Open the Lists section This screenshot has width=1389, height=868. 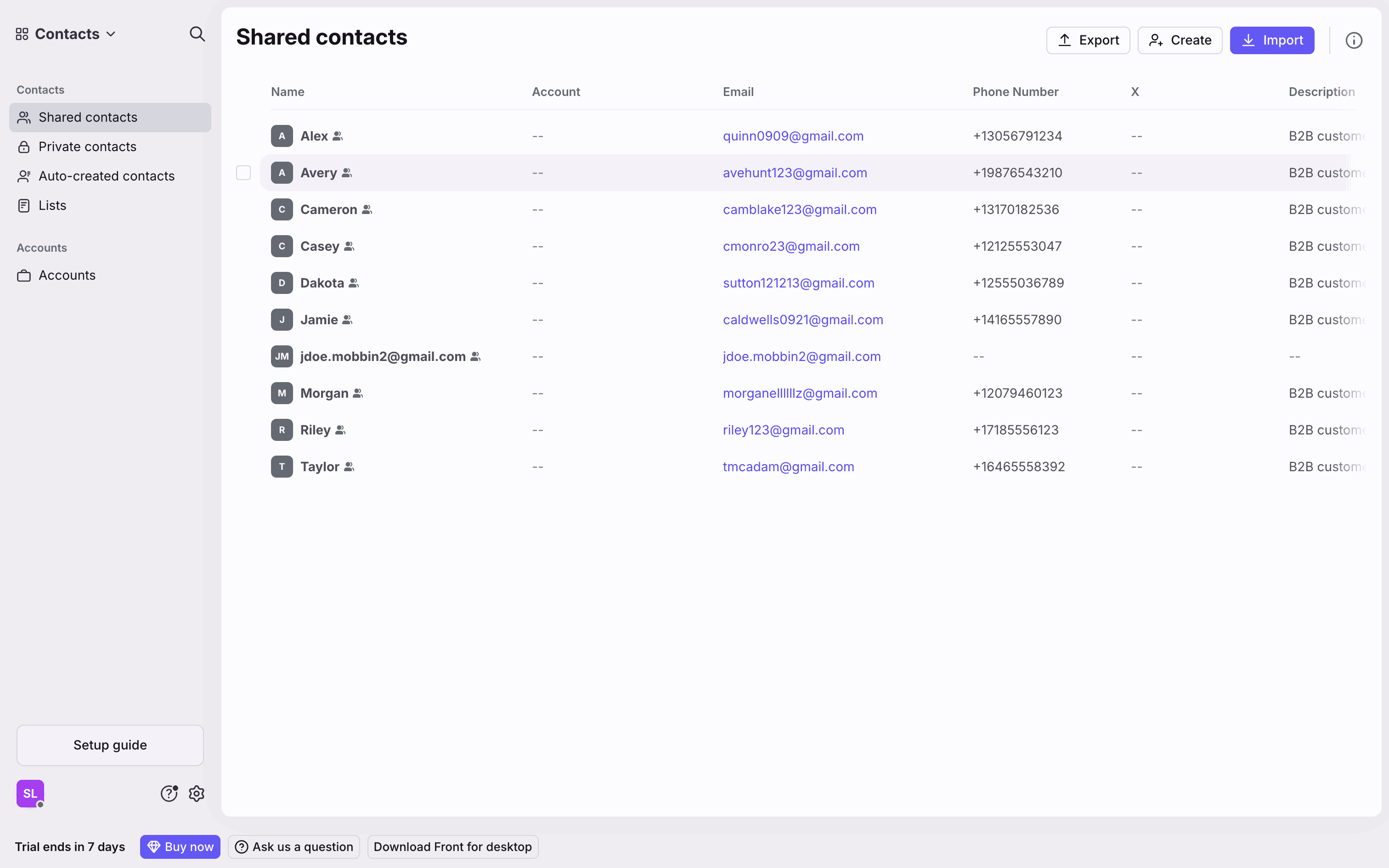(x=52, y=206)
